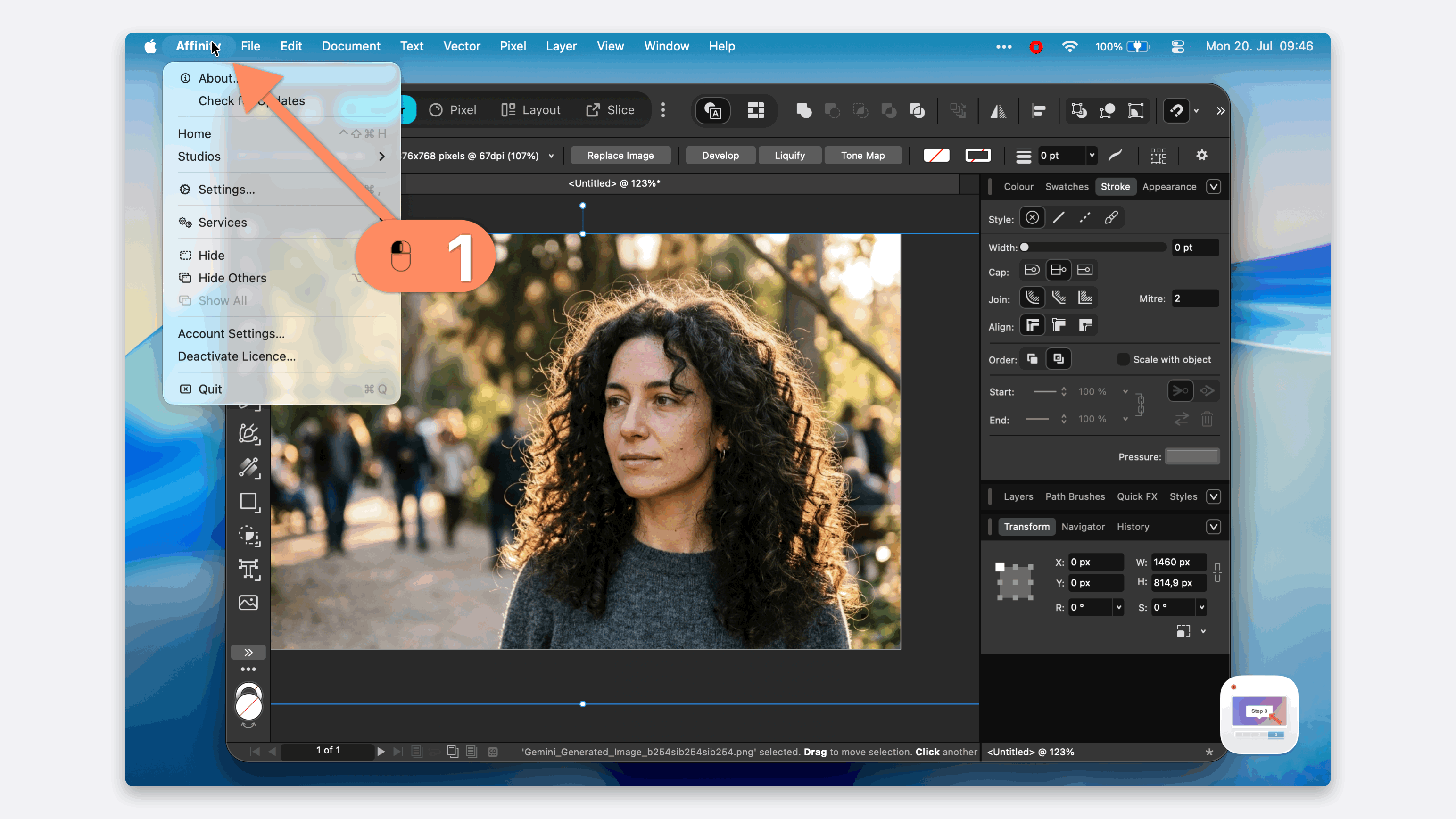
Task: Select the dashed line stroke style
Action: [1084, 218]
